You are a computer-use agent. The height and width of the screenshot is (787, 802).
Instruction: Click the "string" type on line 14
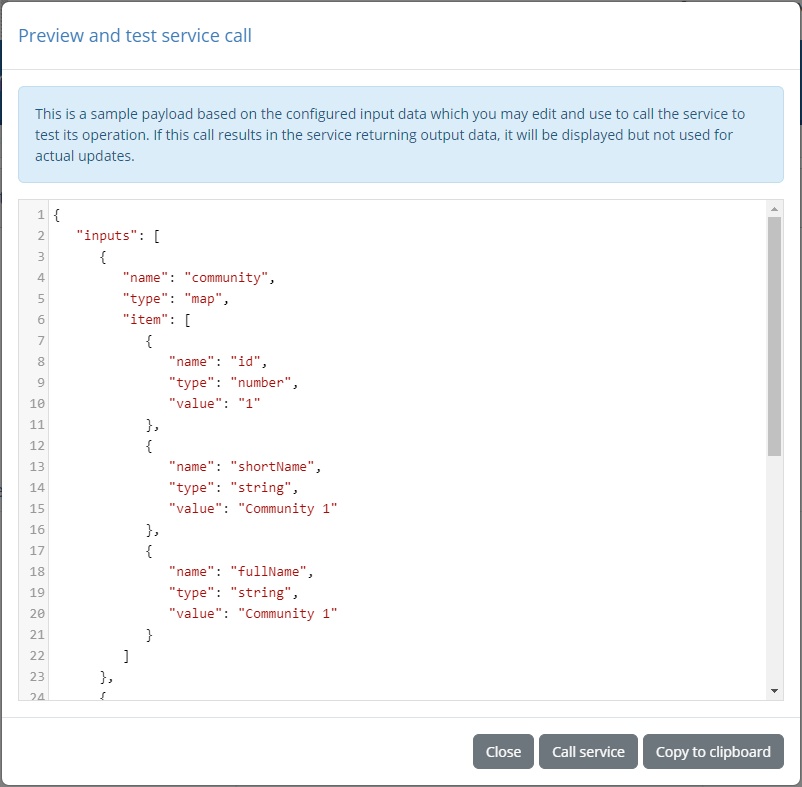pos(261,487)
